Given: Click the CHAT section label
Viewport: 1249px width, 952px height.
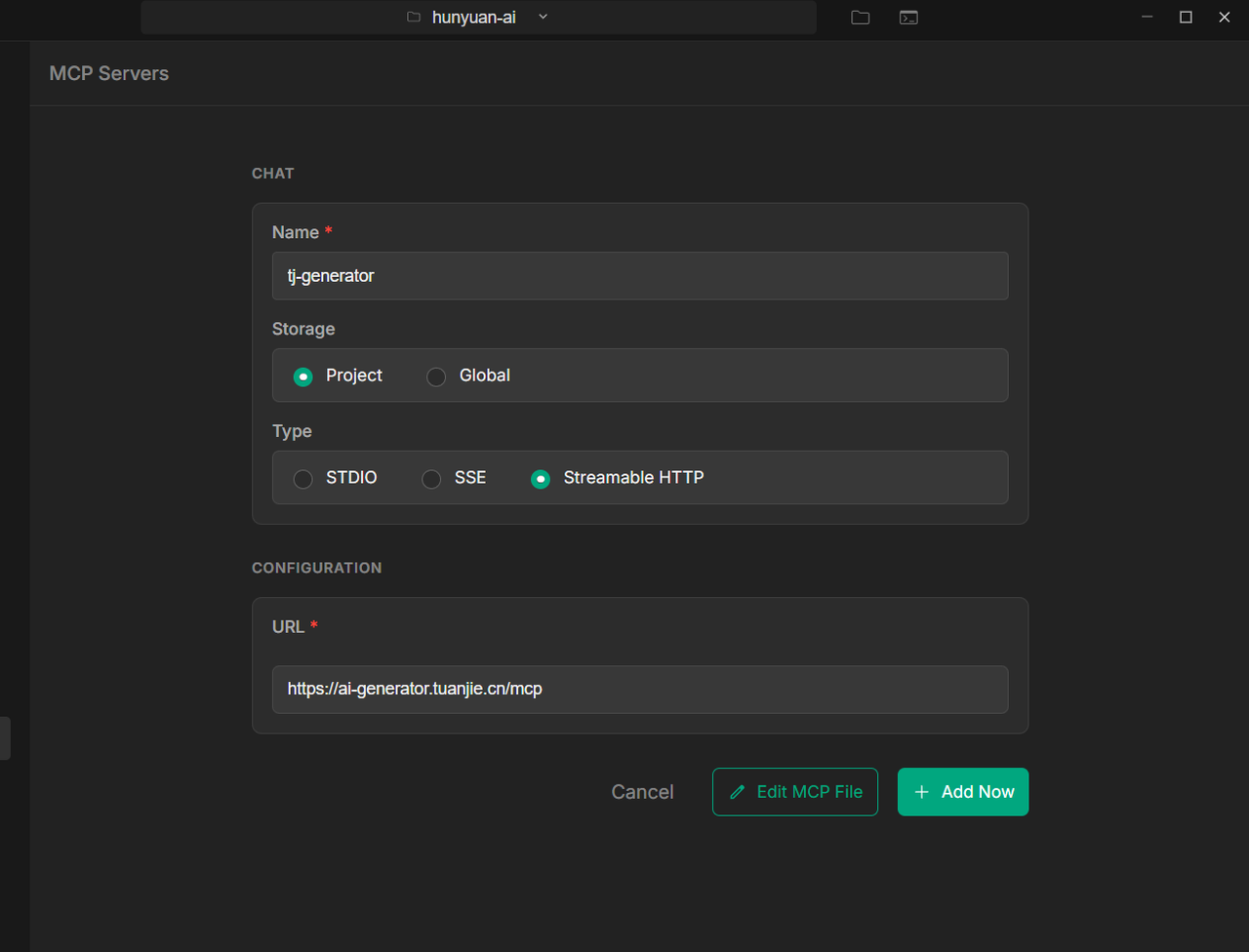Looking at the screenshot, I should click(273, 174).
